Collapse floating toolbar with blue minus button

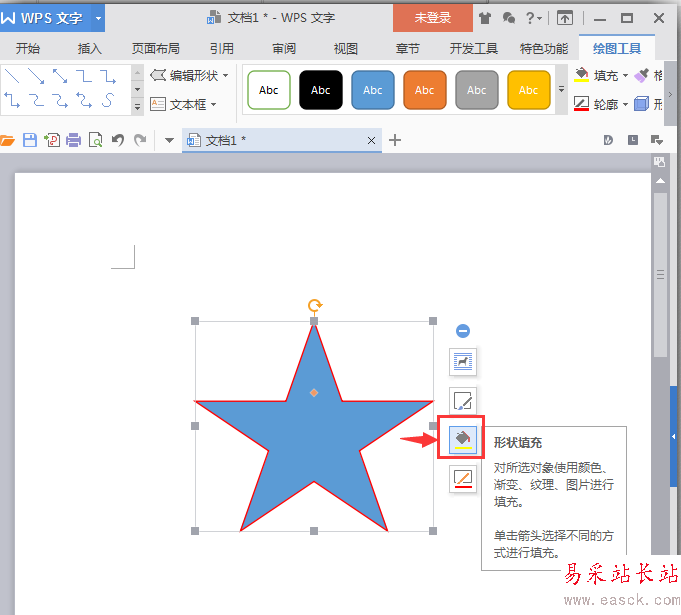(x=463, y=331)
